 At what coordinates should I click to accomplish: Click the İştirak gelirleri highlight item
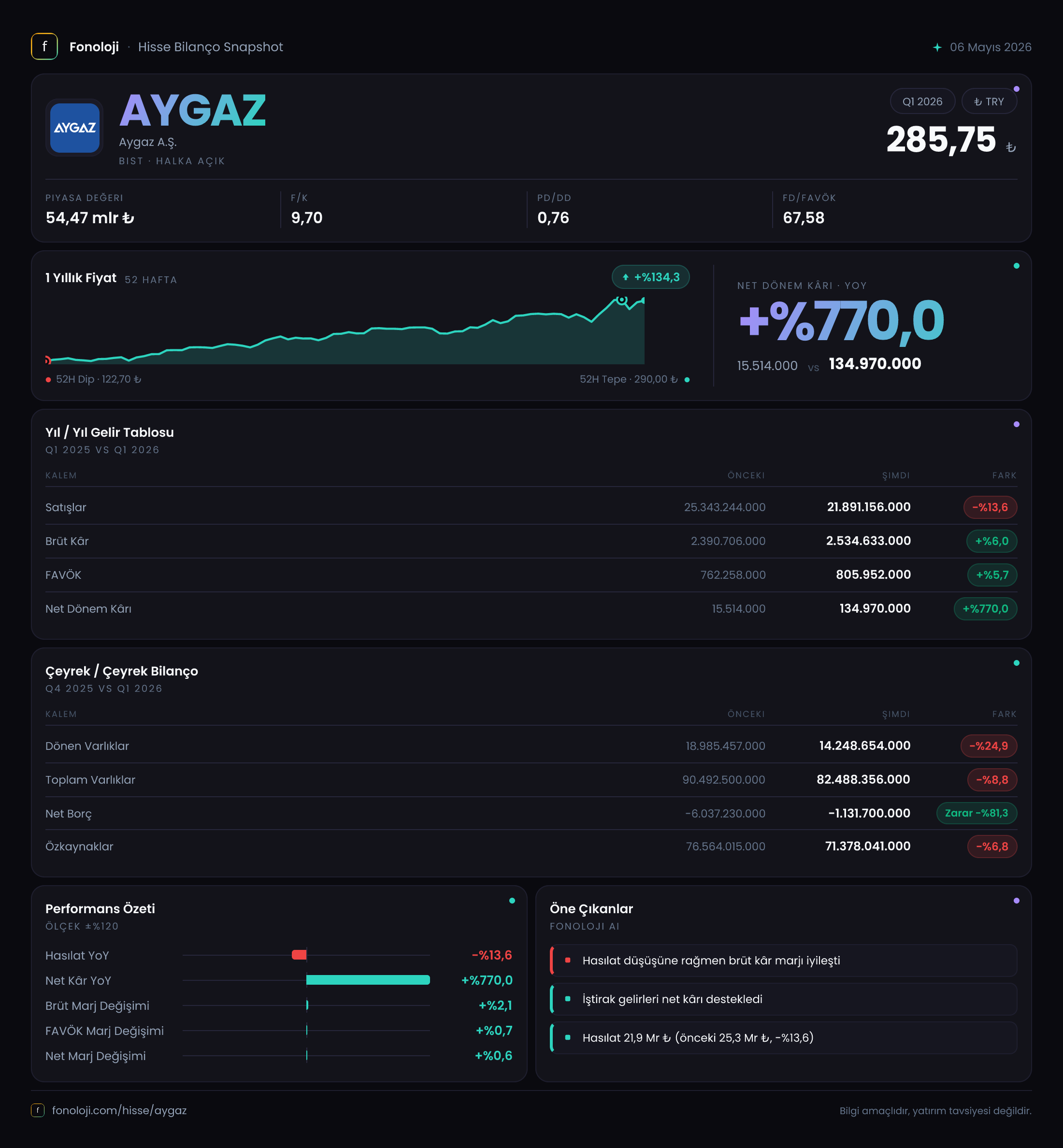tap(783, 999)
